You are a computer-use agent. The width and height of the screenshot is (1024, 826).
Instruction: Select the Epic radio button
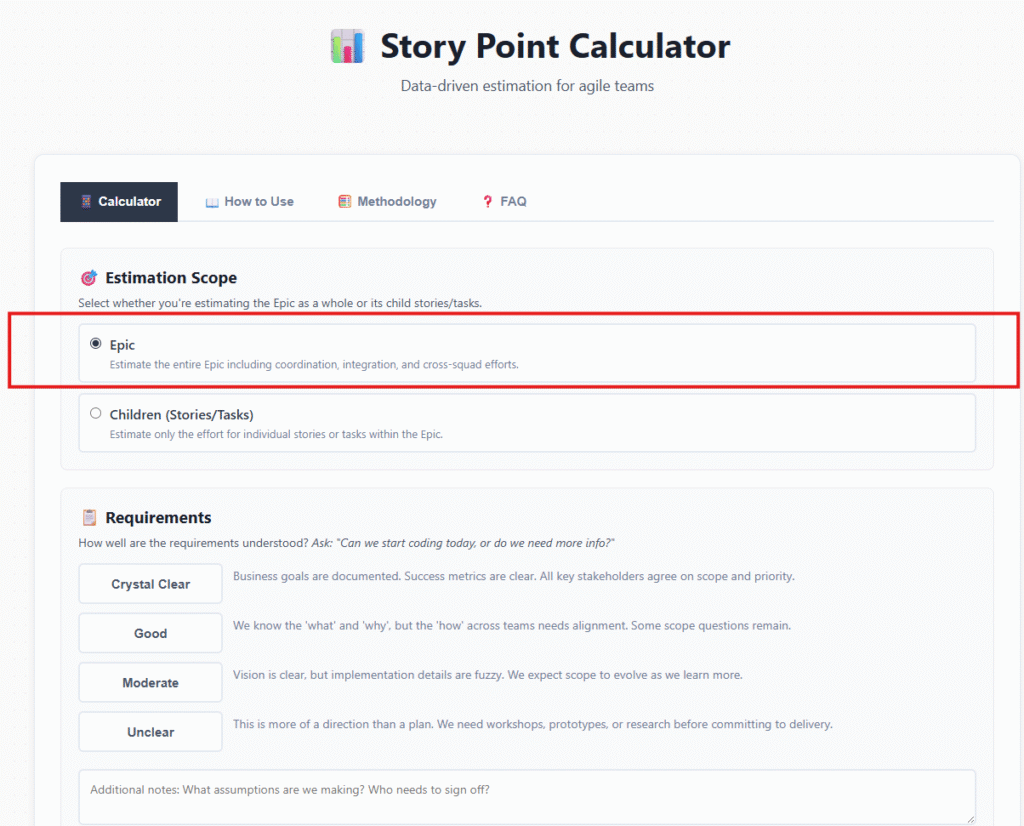pos(96,344)
